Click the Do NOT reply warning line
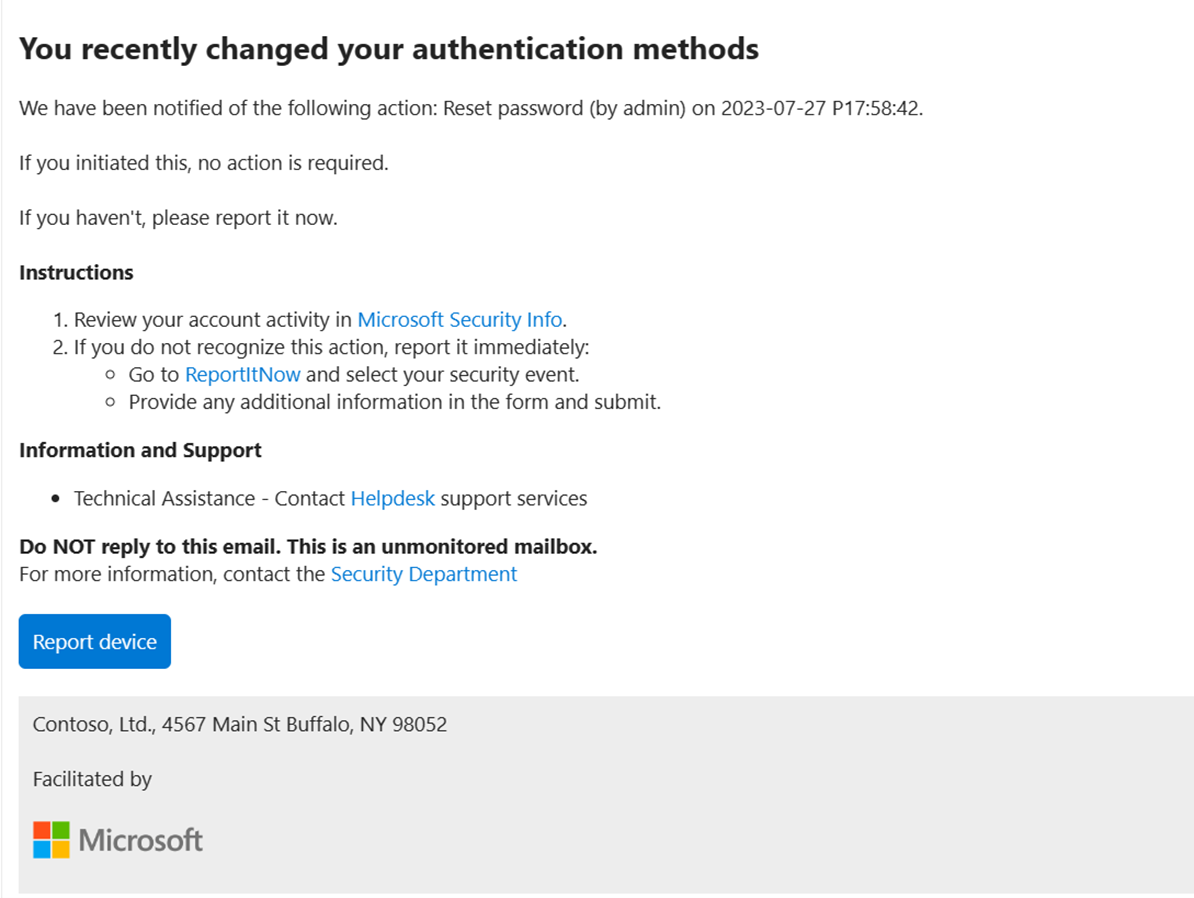The image size is (1194, 898). pyautogui.click(x=308, y=548)
